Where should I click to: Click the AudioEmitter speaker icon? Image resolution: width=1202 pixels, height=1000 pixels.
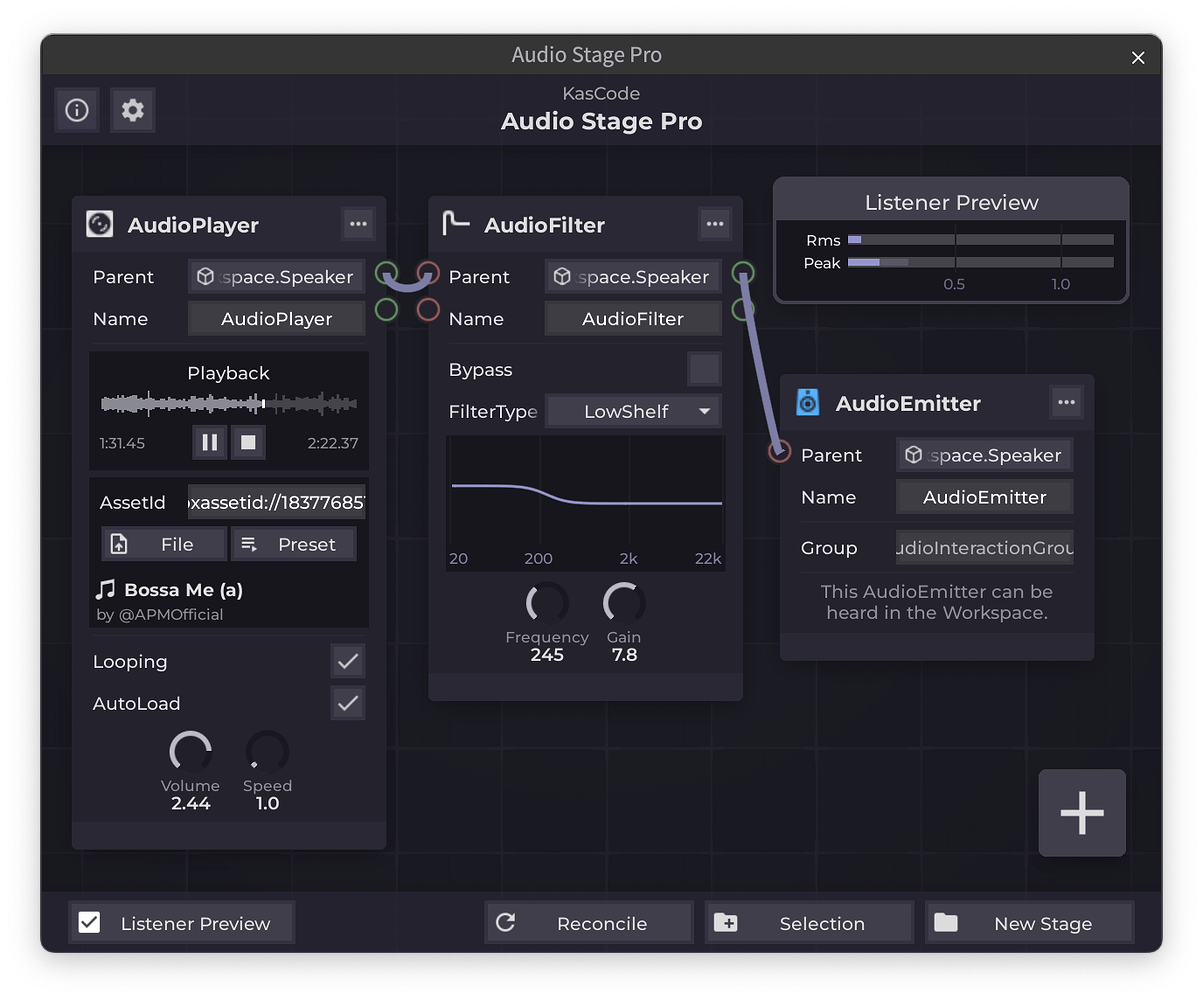tap(808, 402)
